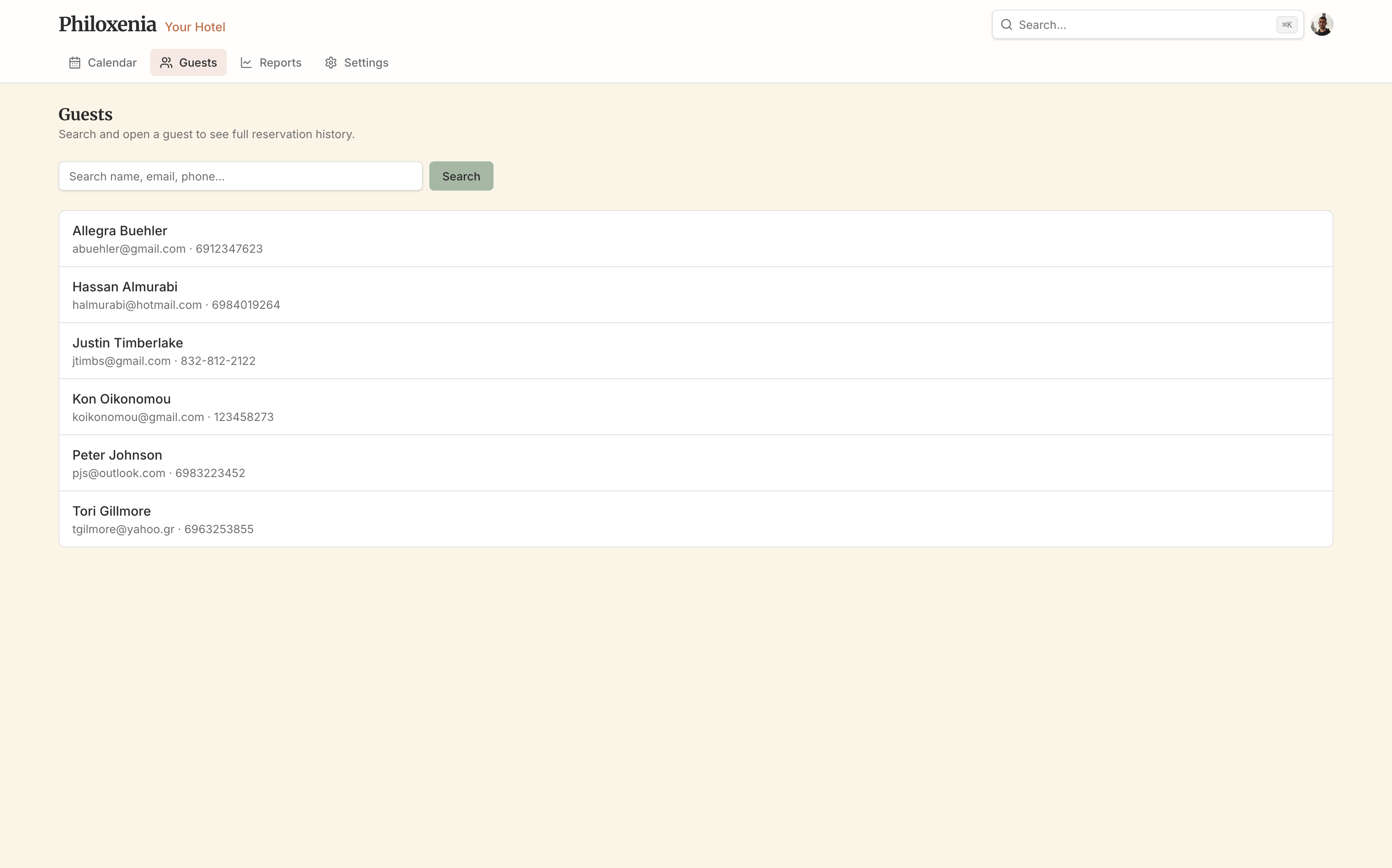Open the Settings tab

(x=357, y=63)
